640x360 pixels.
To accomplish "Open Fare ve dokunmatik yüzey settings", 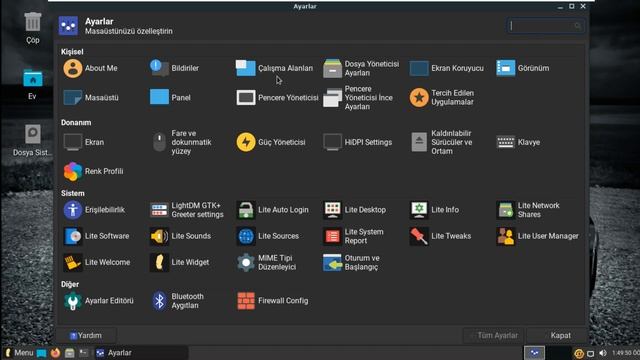I will coord(182,142).
